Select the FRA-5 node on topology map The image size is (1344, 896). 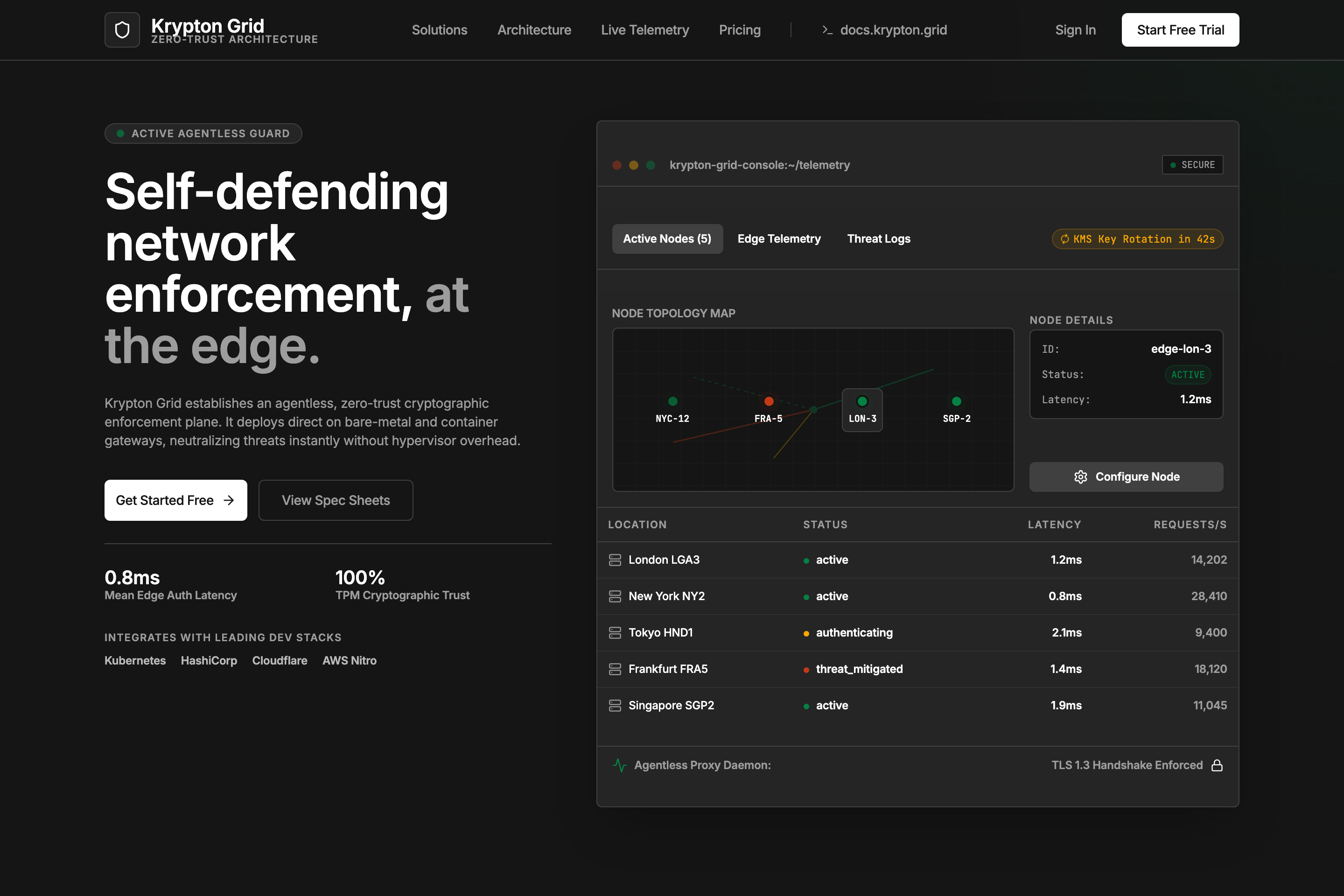tap(769, 409)
